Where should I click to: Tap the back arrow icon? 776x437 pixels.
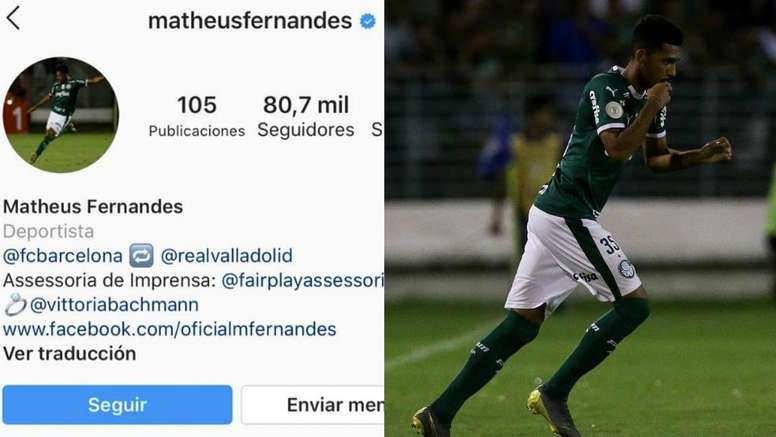click(x=13, y=18)
